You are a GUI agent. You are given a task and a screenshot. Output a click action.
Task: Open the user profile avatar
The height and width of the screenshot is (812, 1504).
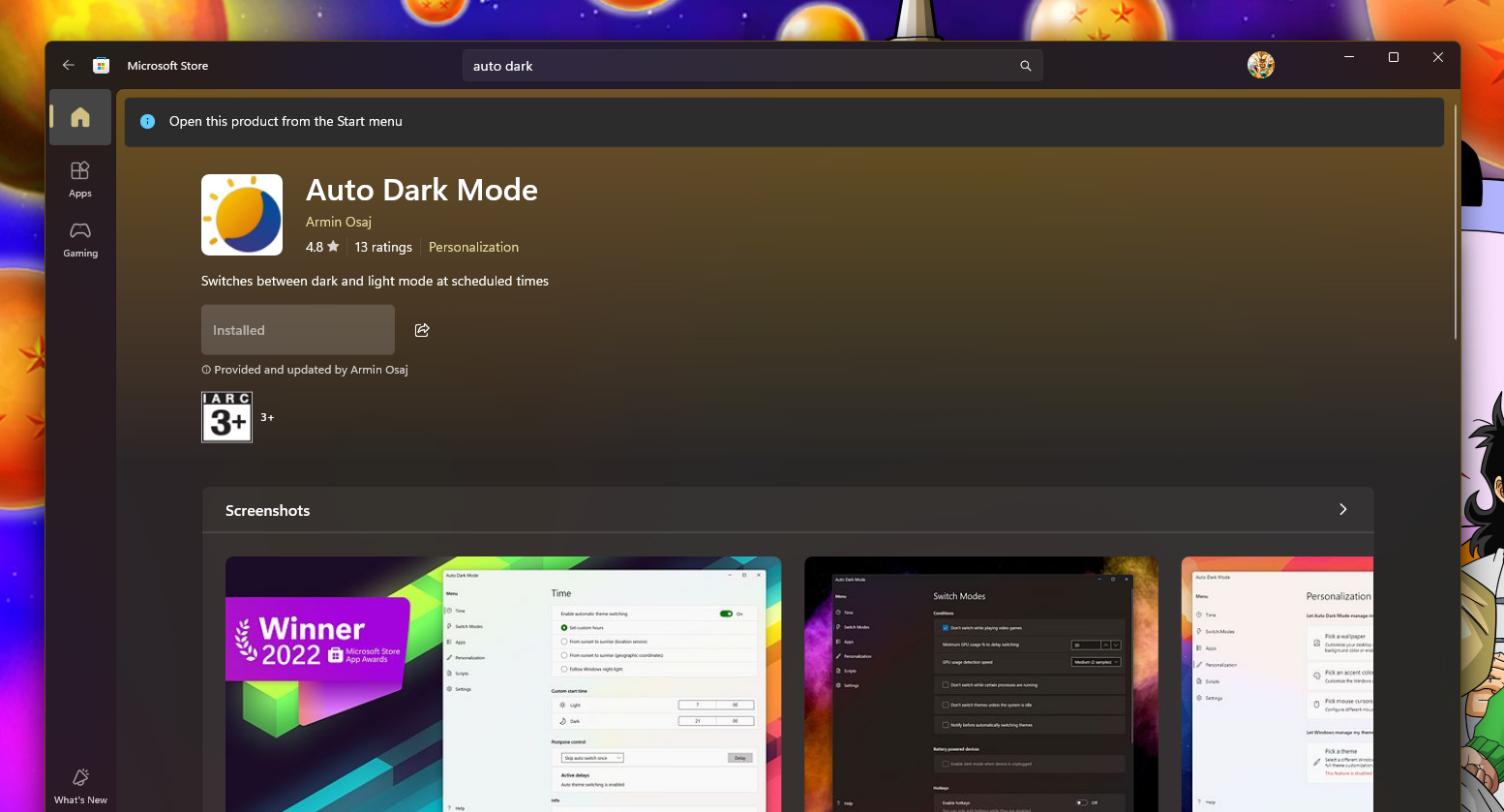coord(1260,65)
